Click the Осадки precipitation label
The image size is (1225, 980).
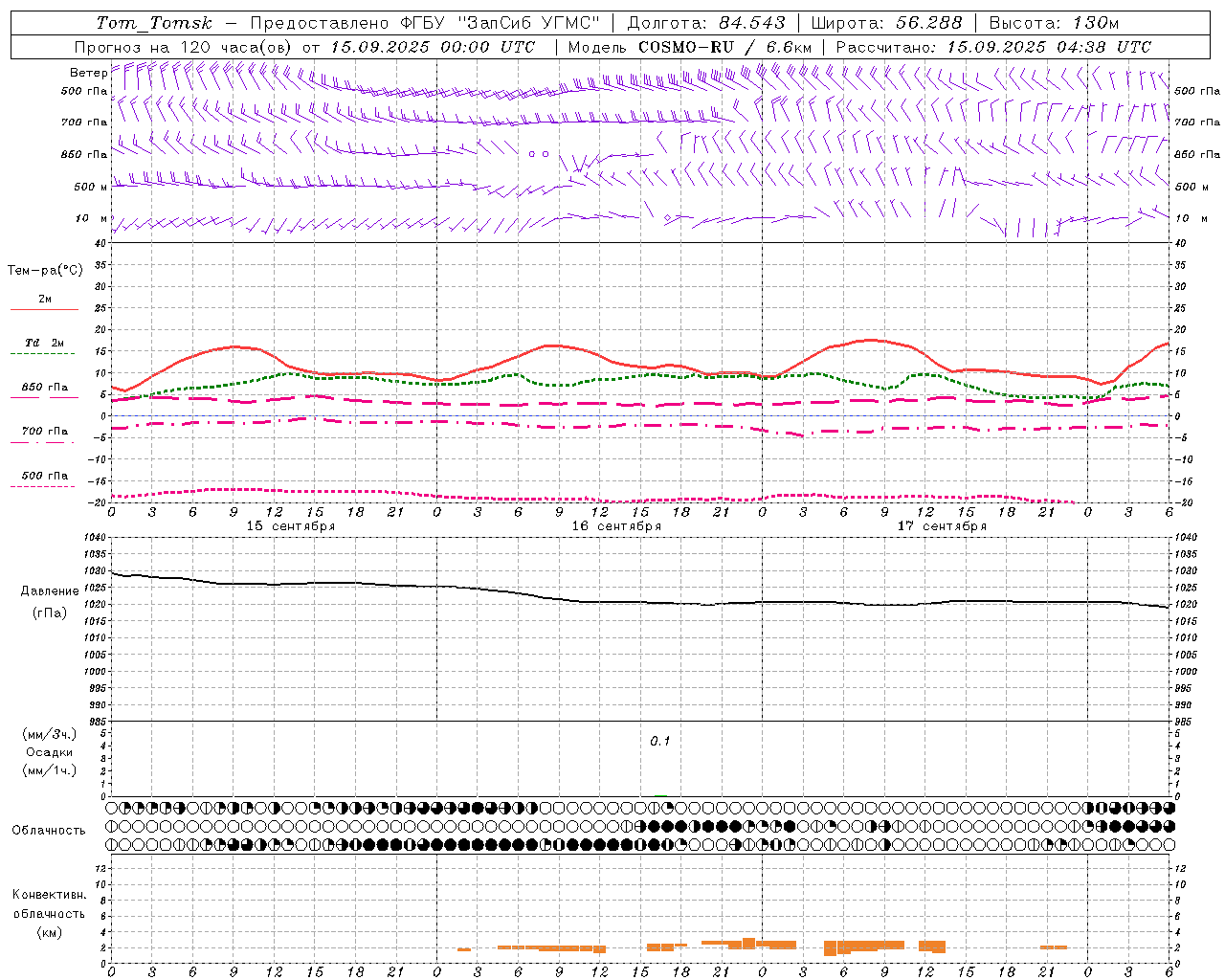[x=49, y=752]
